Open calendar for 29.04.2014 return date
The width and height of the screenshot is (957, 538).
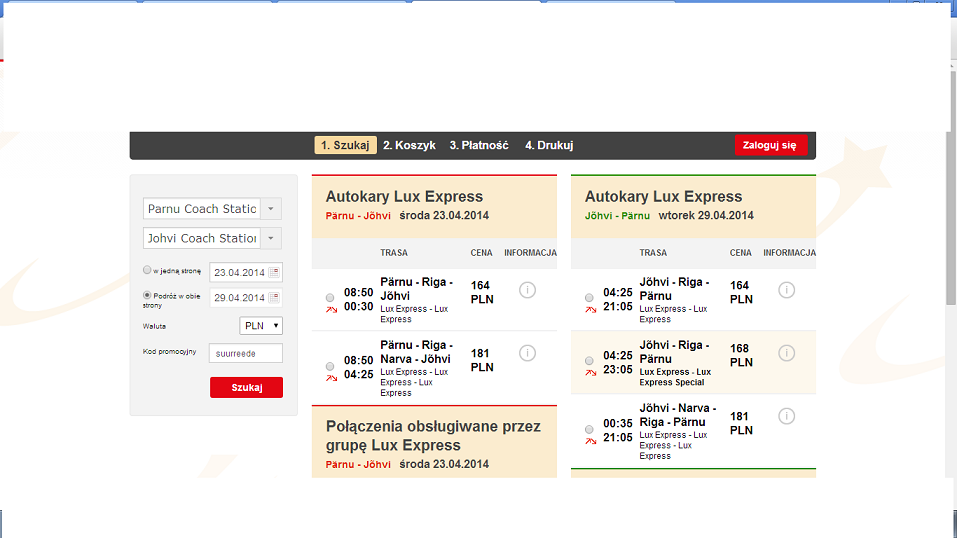coord(274,297)
